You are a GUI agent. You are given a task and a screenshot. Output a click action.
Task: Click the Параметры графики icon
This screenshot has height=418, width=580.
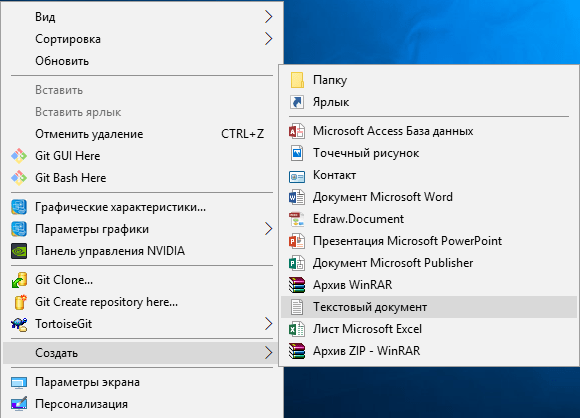(x=19, y=229)
